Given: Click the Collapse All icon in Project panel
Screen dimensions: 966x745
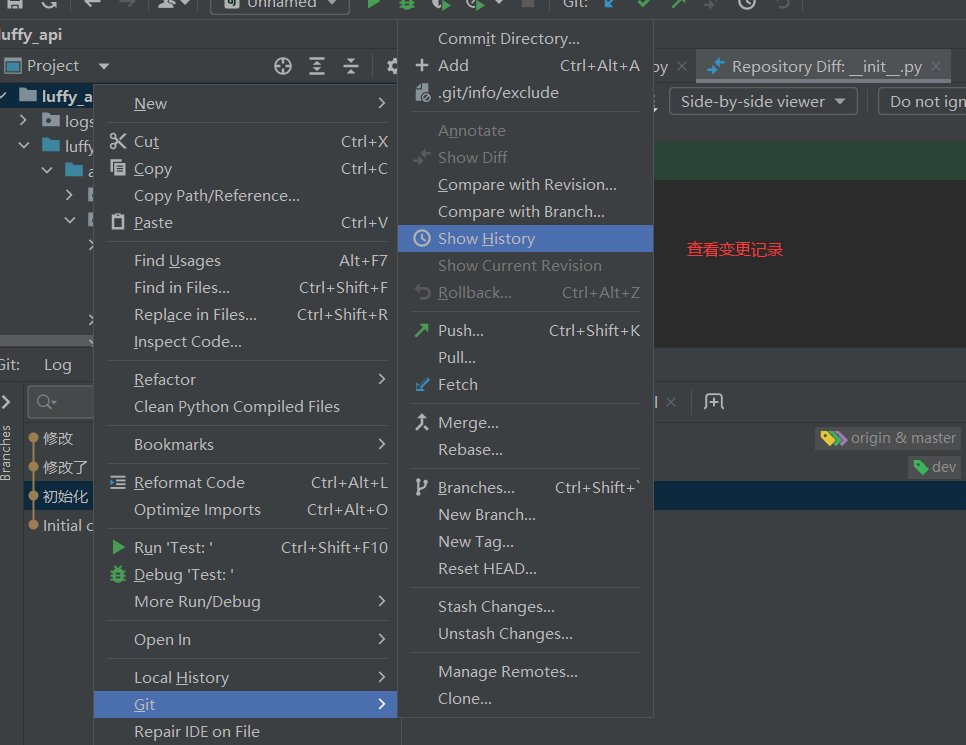Looking at the screenshot, I should coord(351,66).
